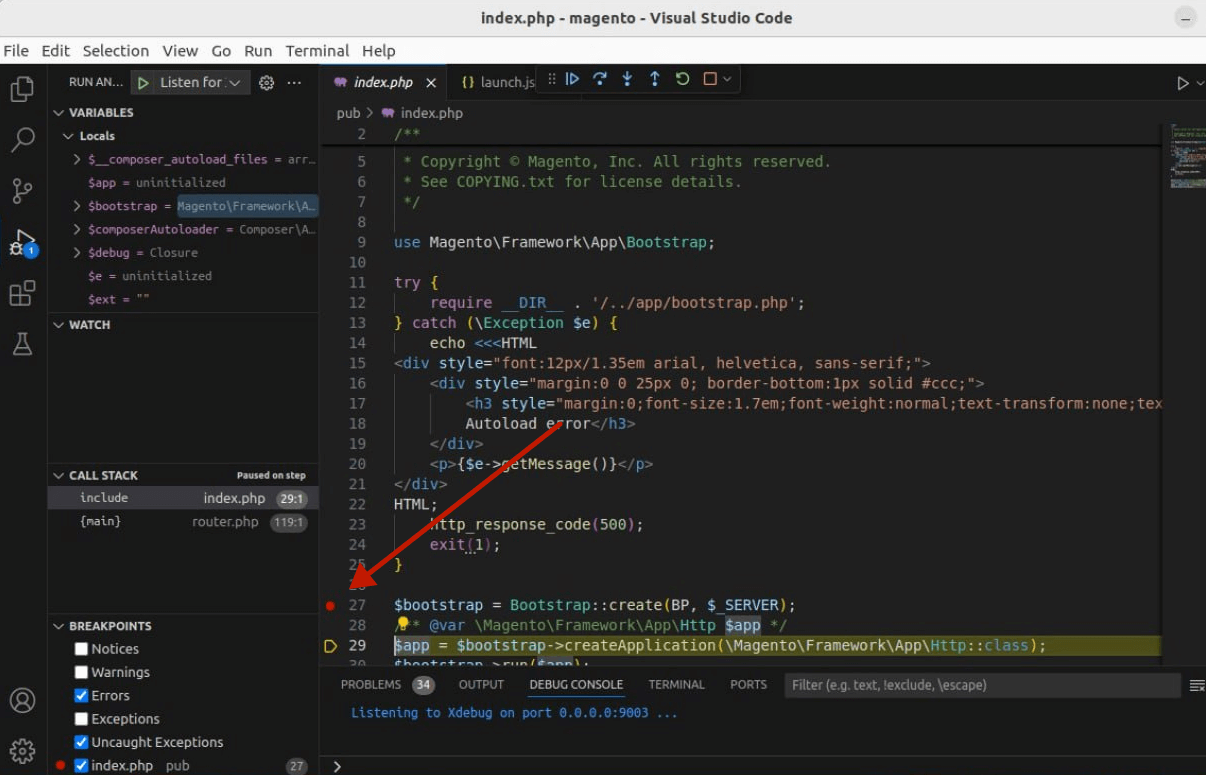Toggle the Warnings breakpoint checkbox
Image resolution: width=1206 pixels, height=775 pixels.
(x=82, y=673)
